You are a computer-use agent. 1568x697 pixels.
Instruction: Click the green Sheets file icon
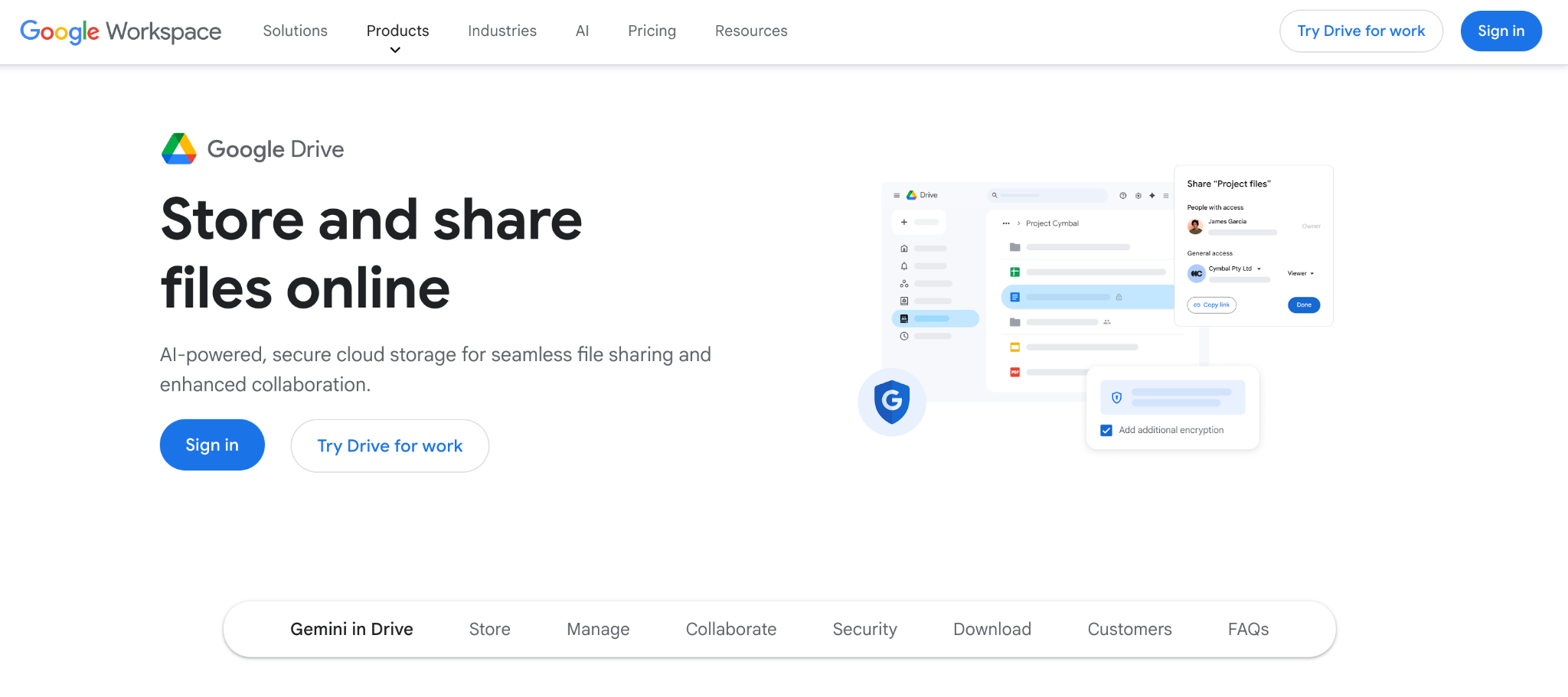coord(1014,272)
